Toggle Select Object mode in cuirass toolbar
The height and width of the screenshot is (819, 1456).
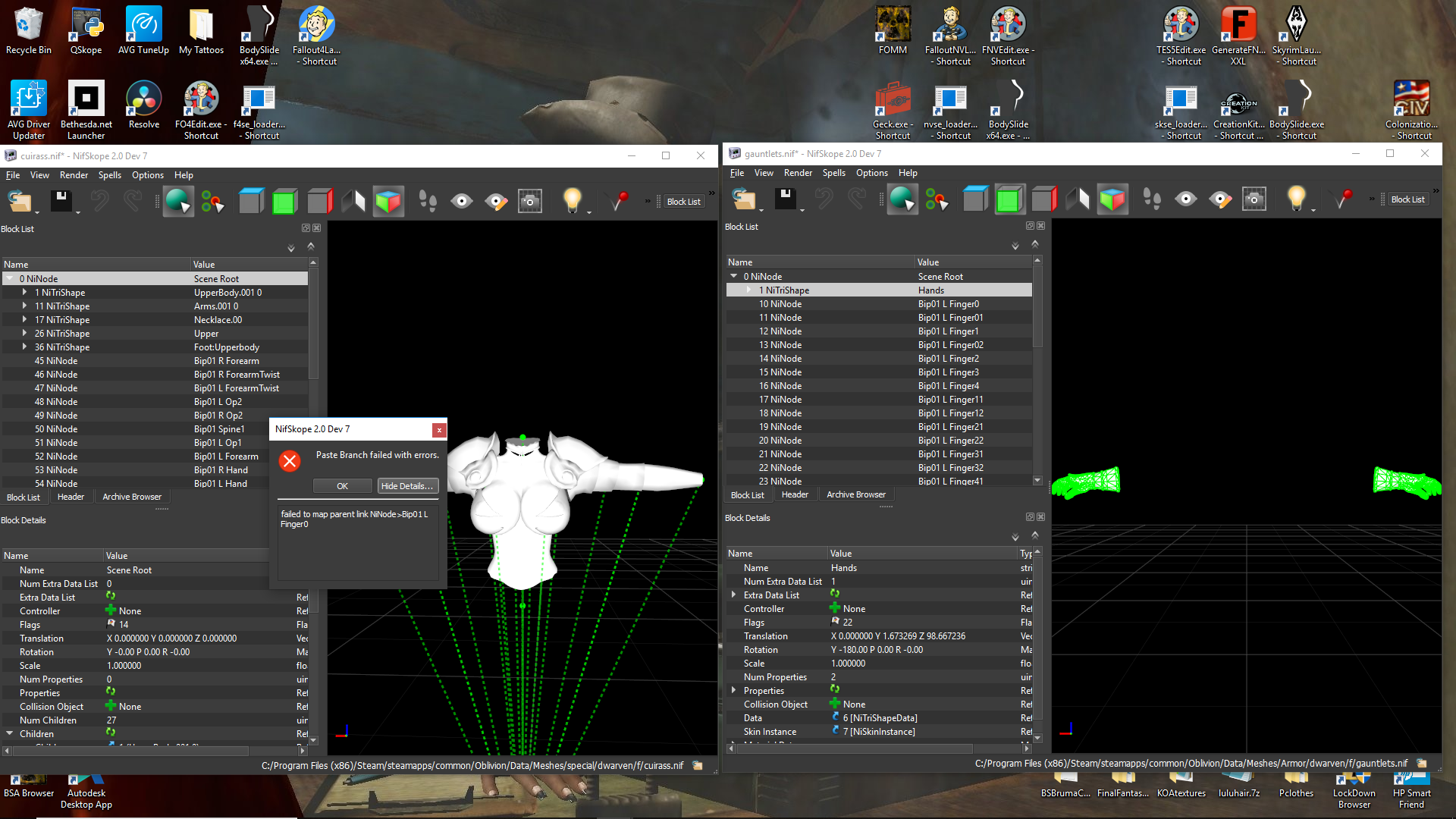click(x=177, y=201)
